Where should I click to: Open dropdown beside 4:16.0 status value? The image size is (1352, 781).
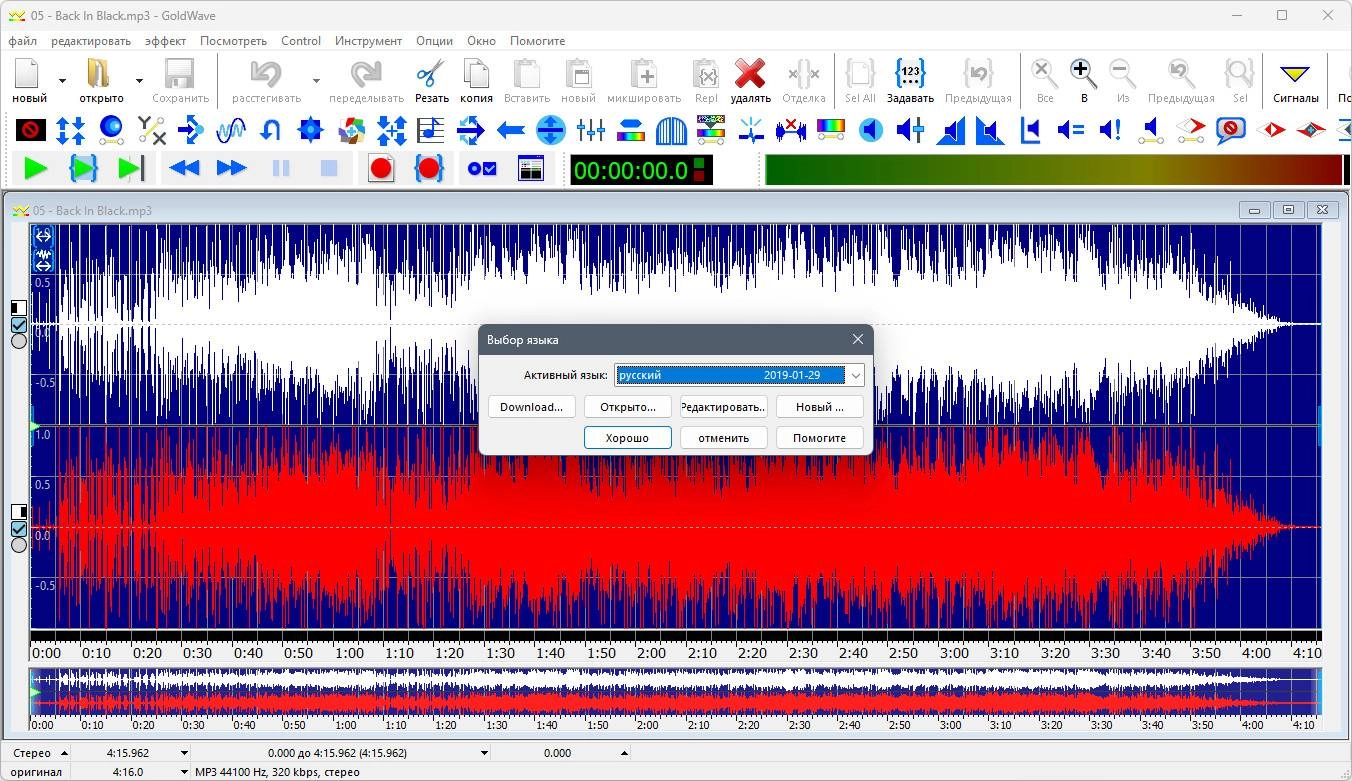(x=184, y=772)
